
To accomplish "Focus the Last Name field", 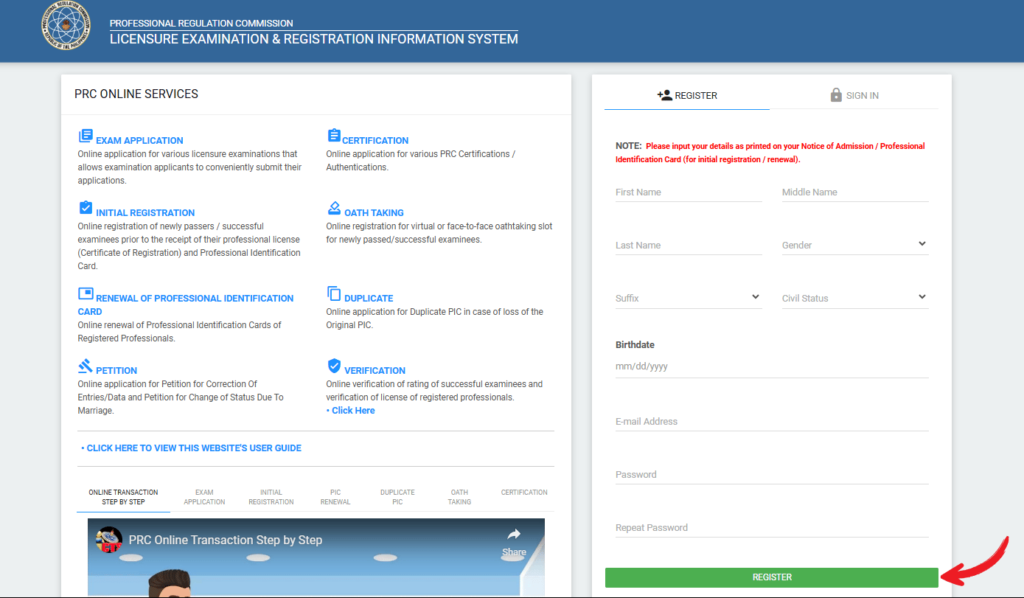I will (x=688, y=245).
